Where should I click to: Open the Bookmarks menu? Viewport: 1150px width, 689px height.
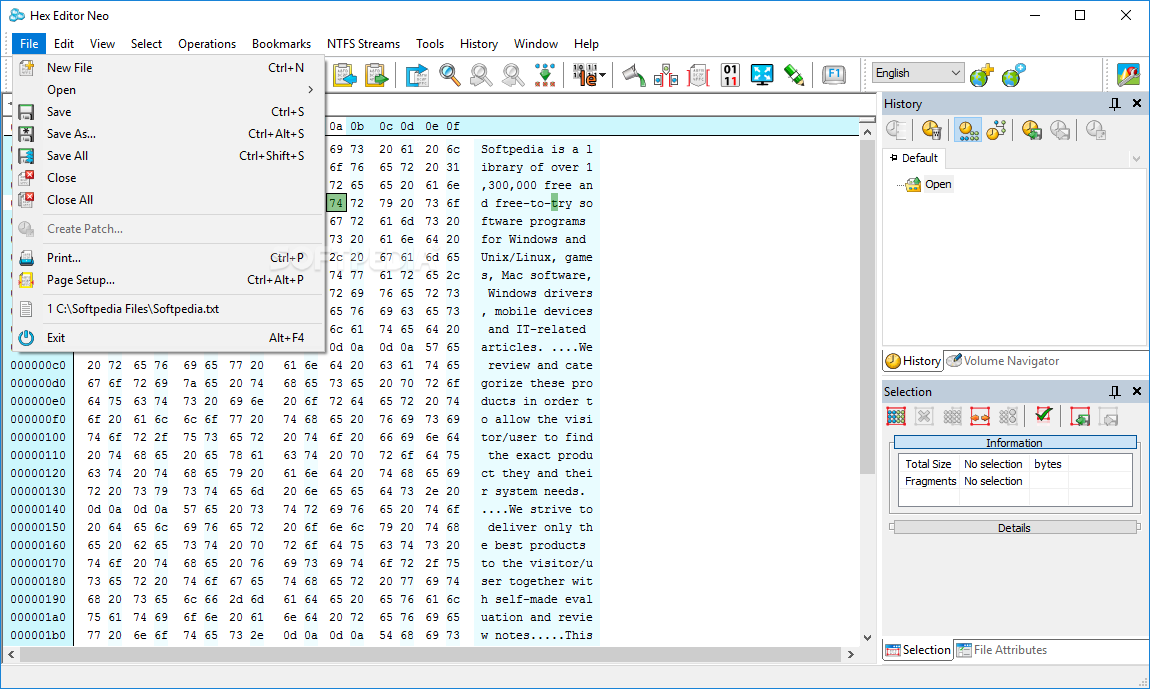point(281,44)
